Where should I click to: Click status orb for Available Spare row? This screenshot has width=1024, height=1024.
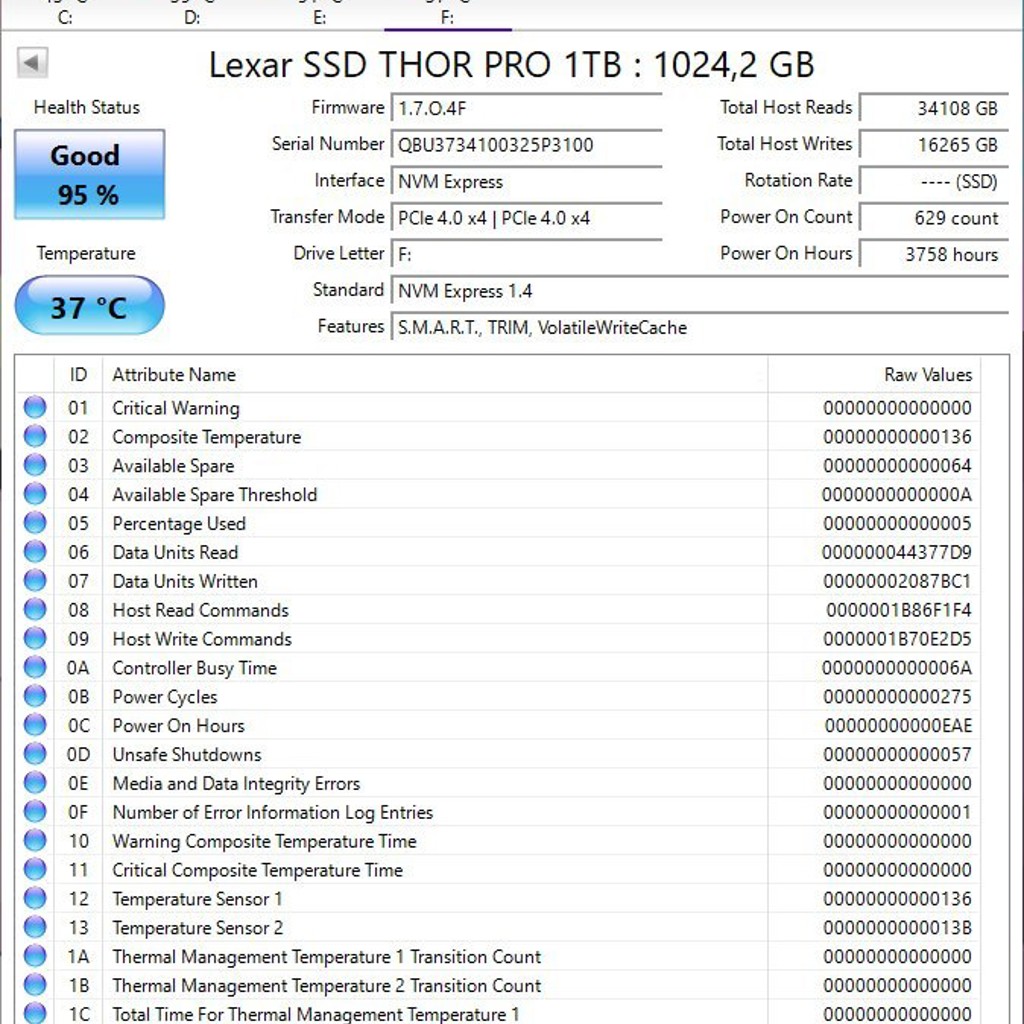[x=35, y=464]
